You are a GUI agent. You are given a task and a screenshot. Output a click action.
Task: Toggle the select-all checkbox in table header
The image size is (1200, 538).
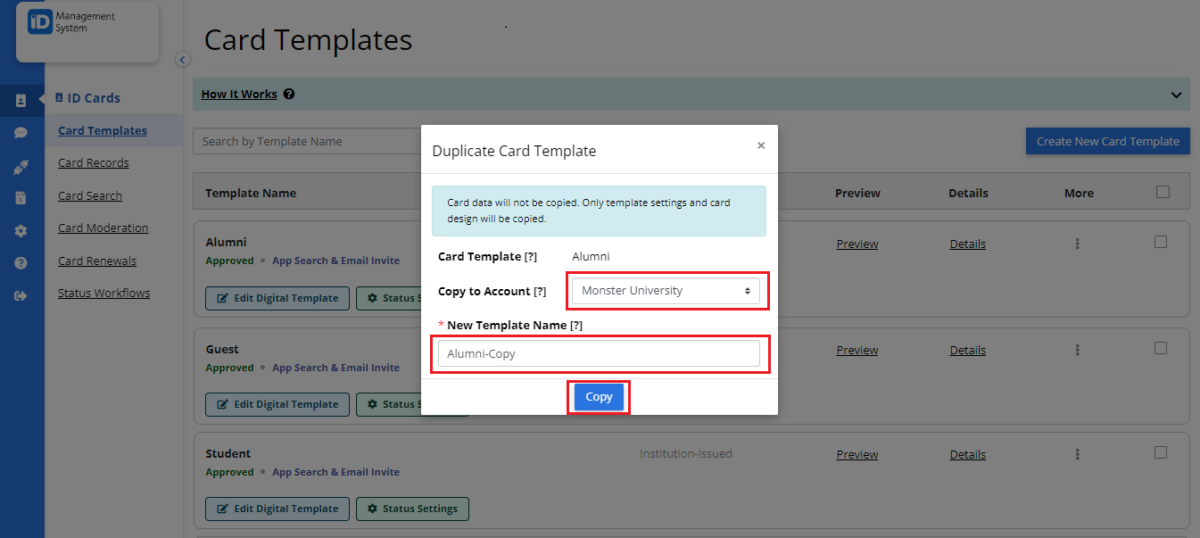[1162, 192]
